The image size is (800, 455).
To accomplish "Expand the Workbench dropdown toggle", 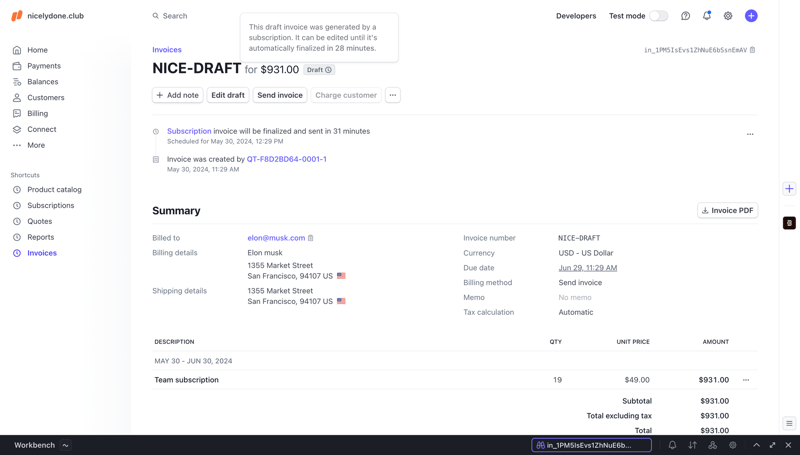I will click(x=65, y=445).
